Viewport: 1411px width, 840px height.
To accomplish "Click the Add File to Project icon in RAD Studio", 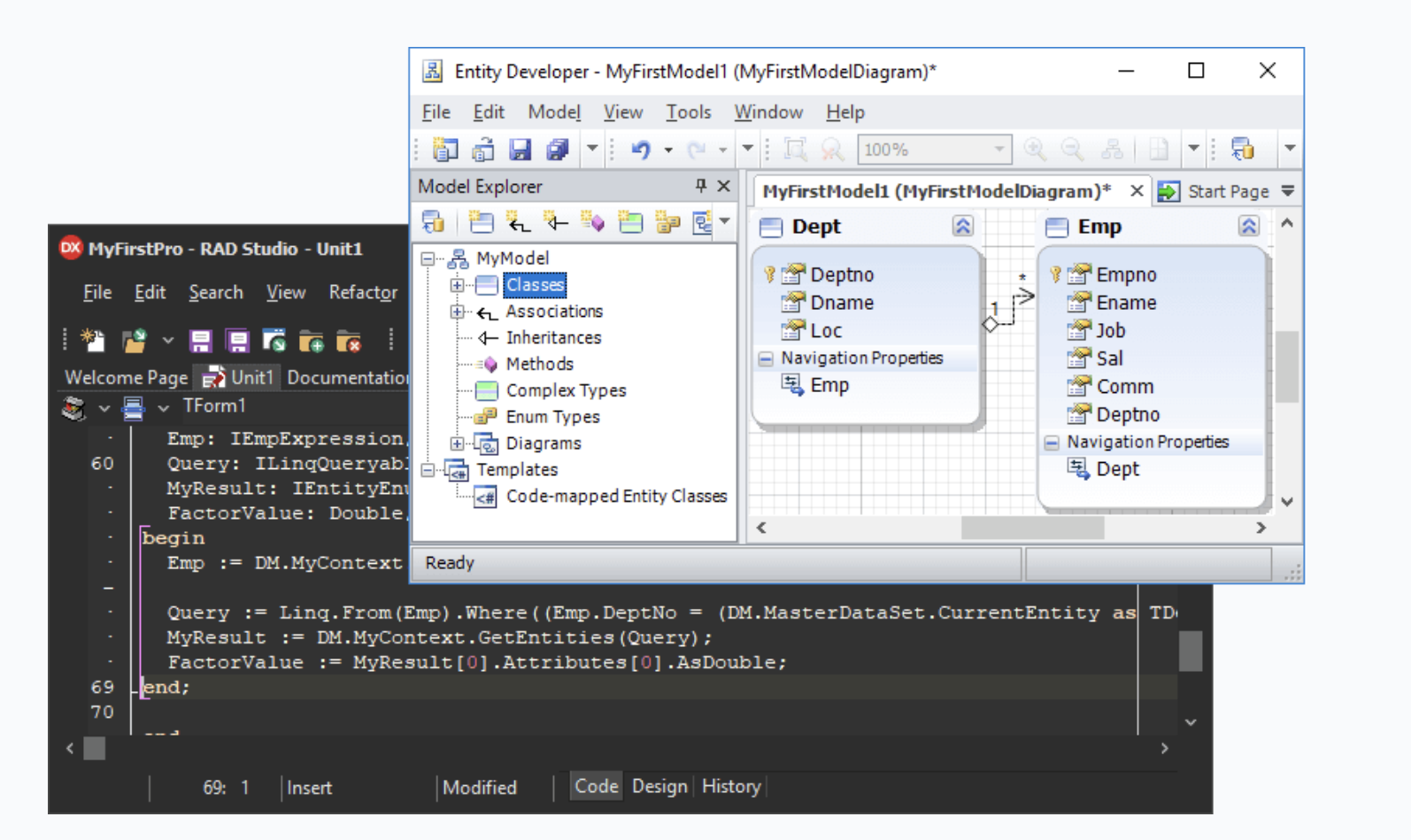I will click(x=312, y=341).
